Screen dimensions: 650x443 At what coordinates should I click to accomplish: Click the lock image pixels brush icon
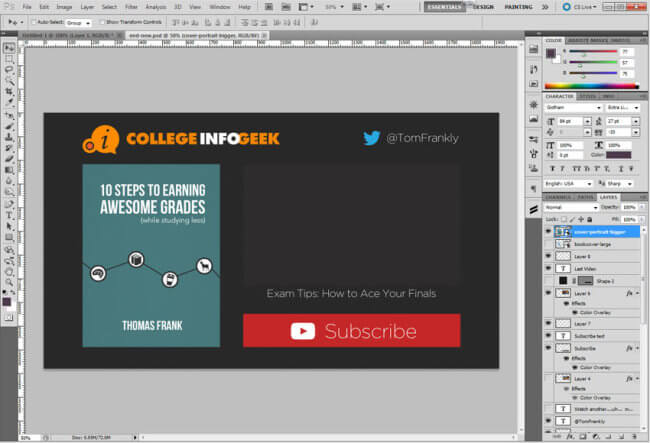pyautogui.click(x=572, y=219)
